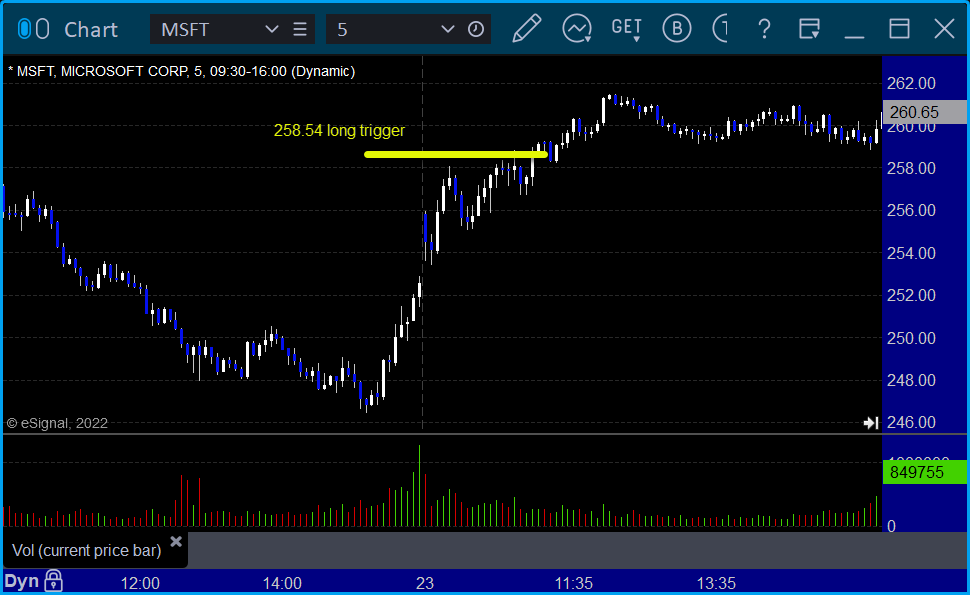This screenshot has height=595, width=970.
Task: Expand the interval dropdown arrow
Action: [448, 29]
